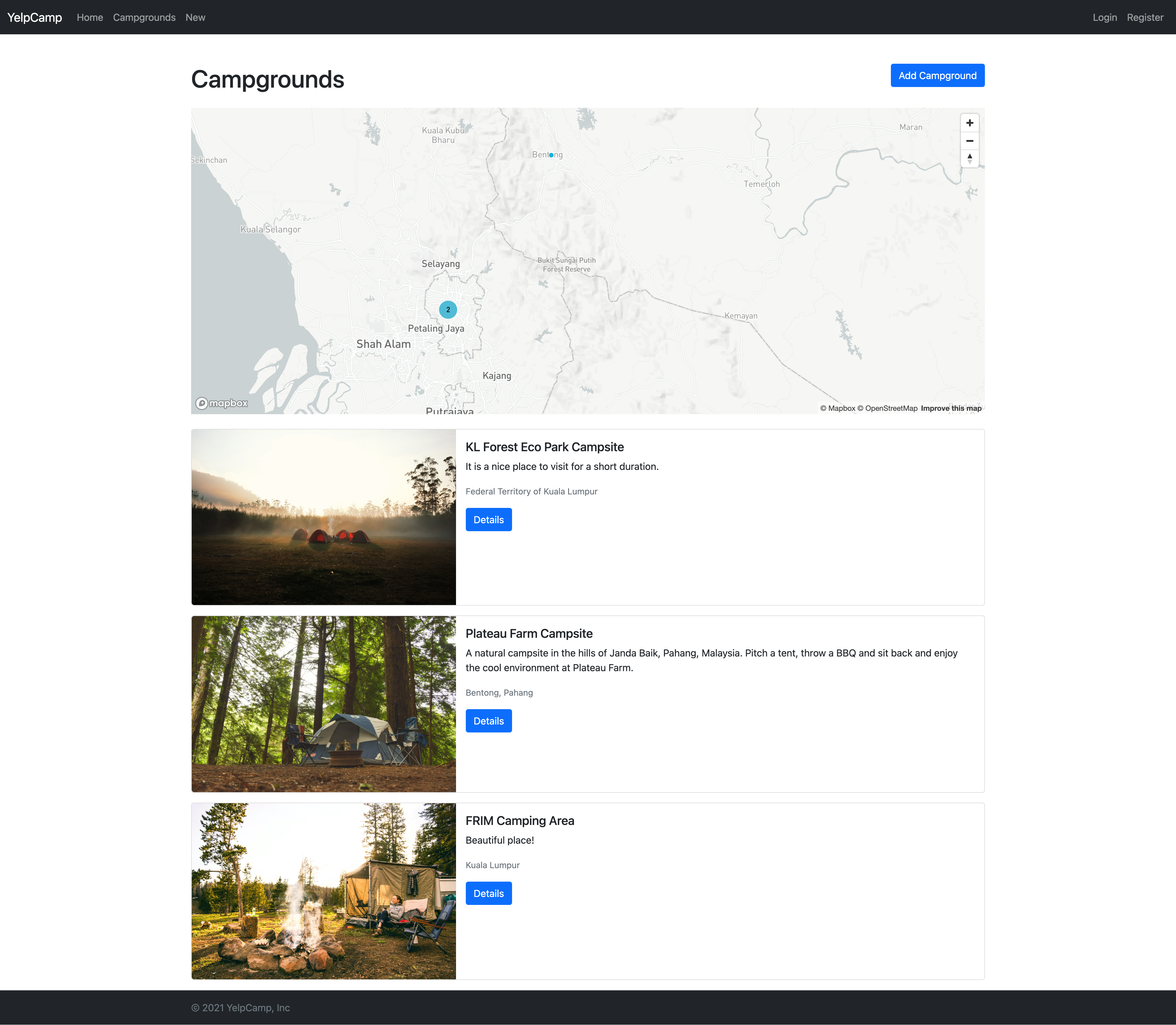Viewport: 1176px width, 1025px height.
Task: View details of FRIM Camping Area
Action: tap(488, 893)
